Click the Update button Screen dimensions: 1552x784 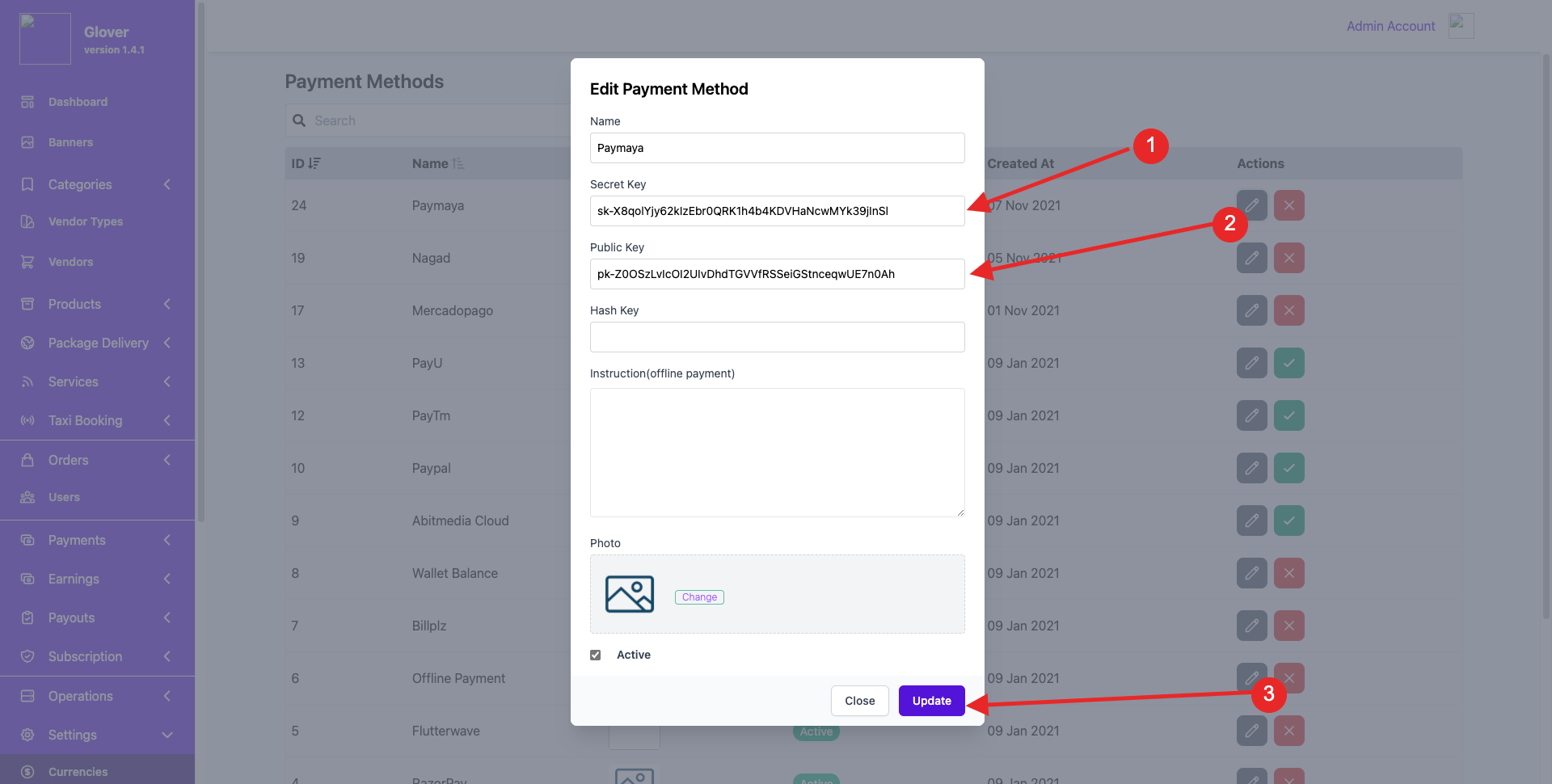(931, 701)
